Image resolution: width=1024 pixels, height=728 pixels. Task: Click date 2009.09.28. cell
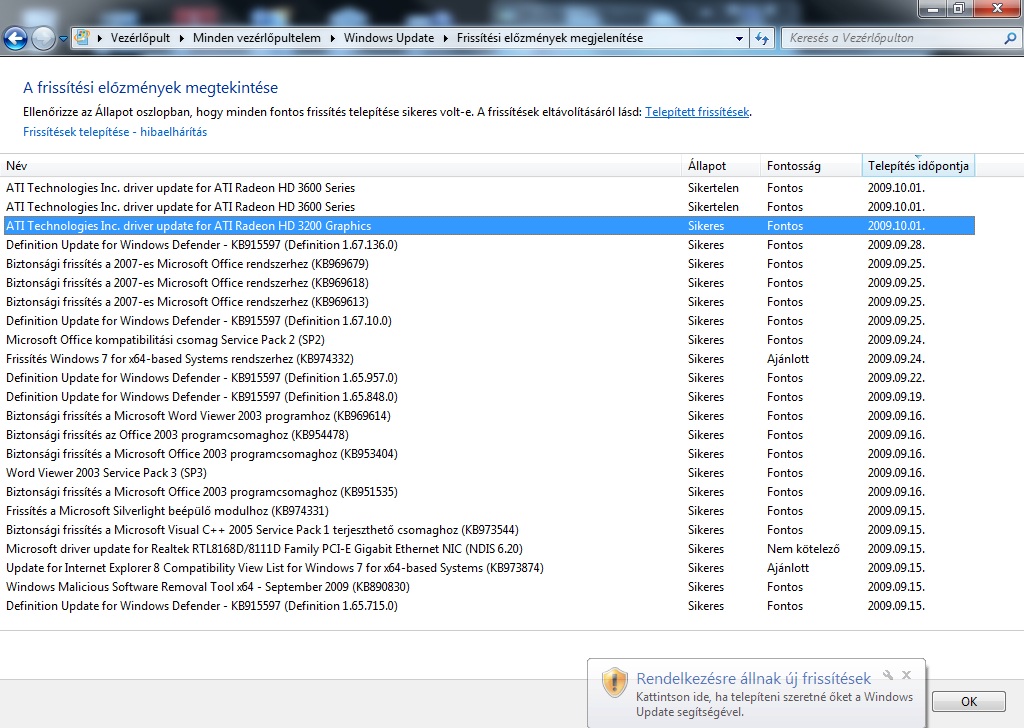(x=896, y=245)
